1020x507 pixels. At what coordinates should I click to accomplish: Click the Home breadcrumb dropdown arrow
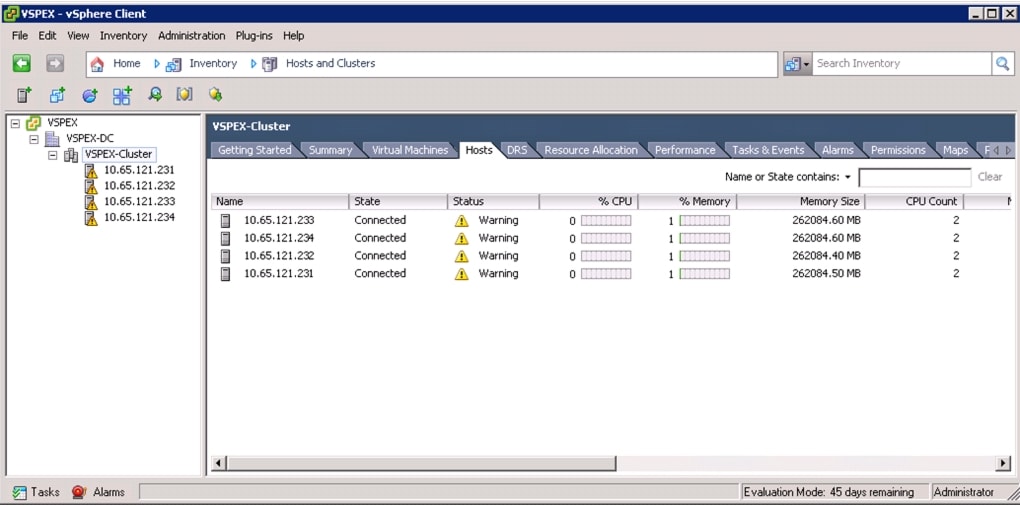[156, 64]
